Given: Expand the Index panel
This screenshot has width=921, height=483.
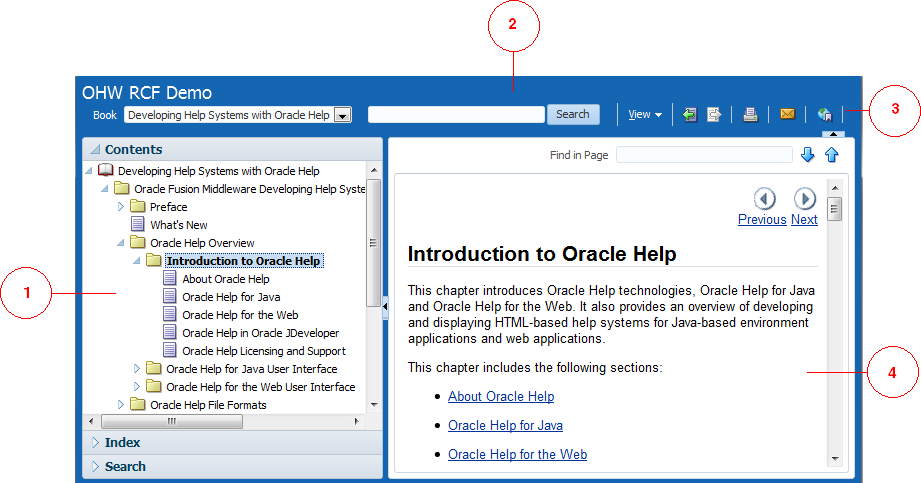Looking at the screenshot, I should (x=95, y=442).
